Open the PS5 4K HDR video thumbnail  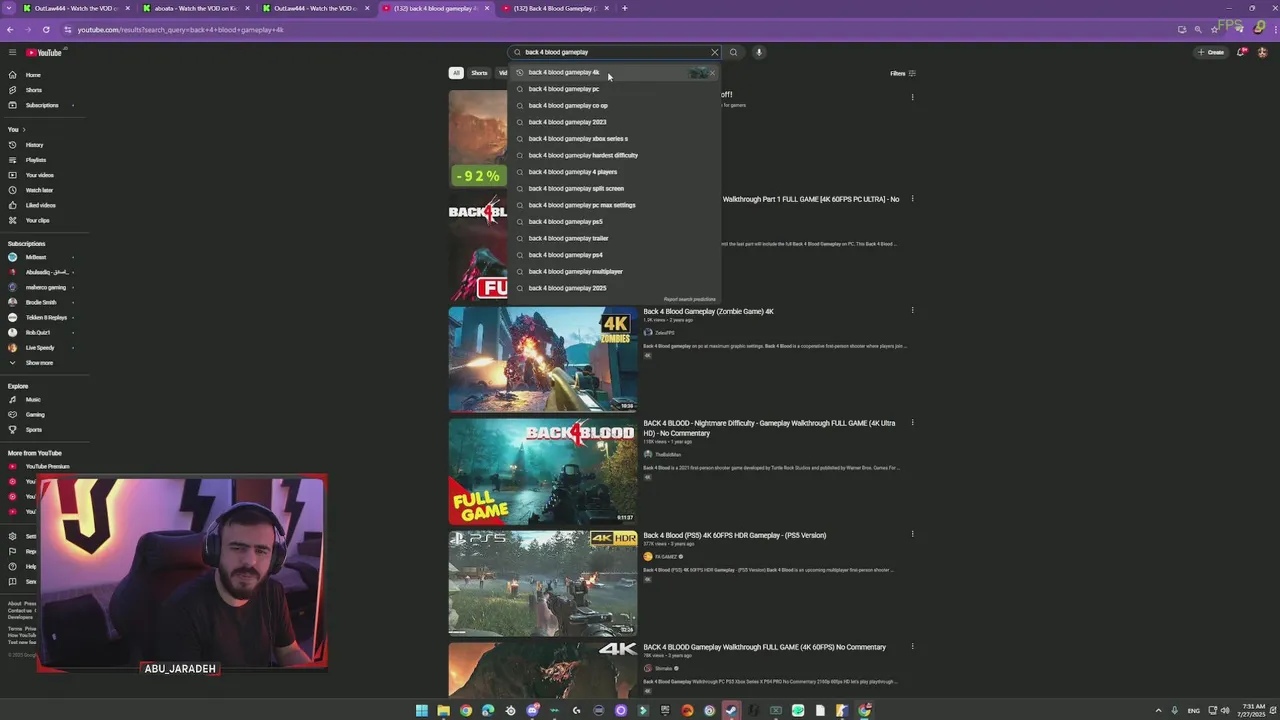coord(543,582)
